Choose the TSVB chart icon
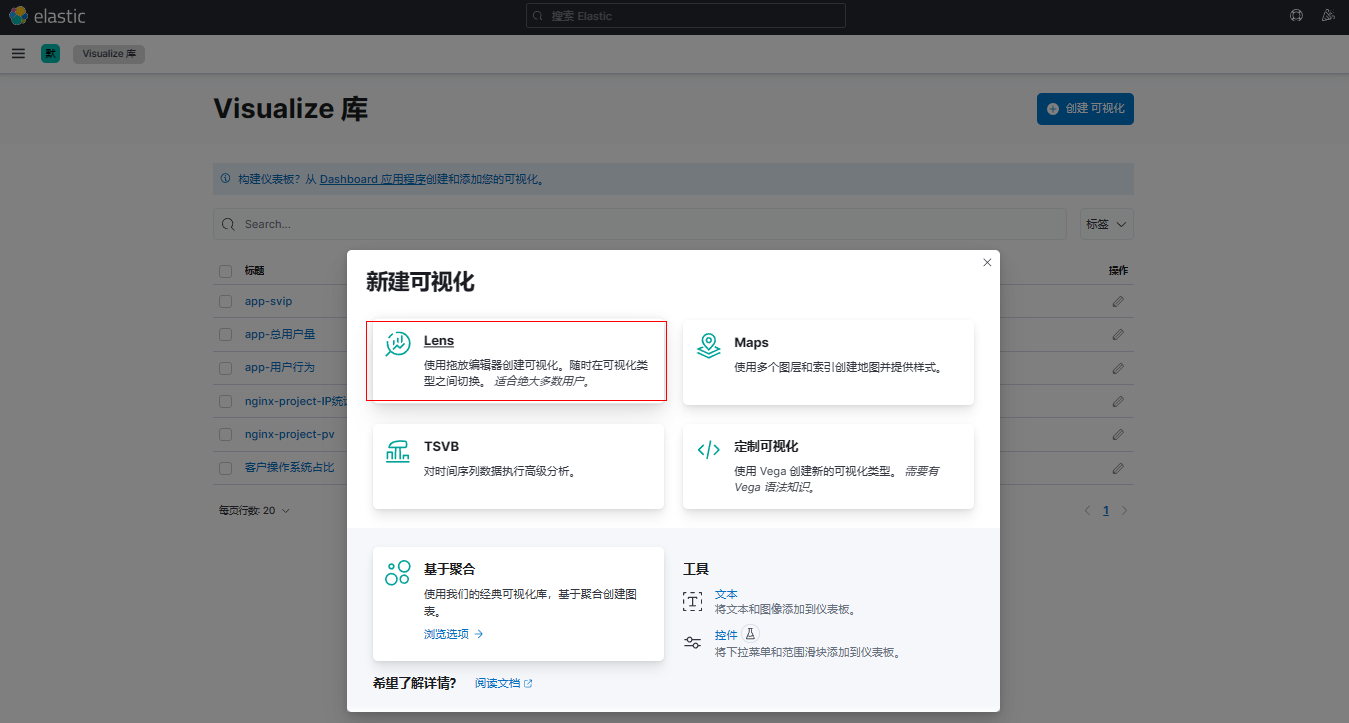Image resolution: width=1349 pixels, height=723 pixels. point(398,450)
